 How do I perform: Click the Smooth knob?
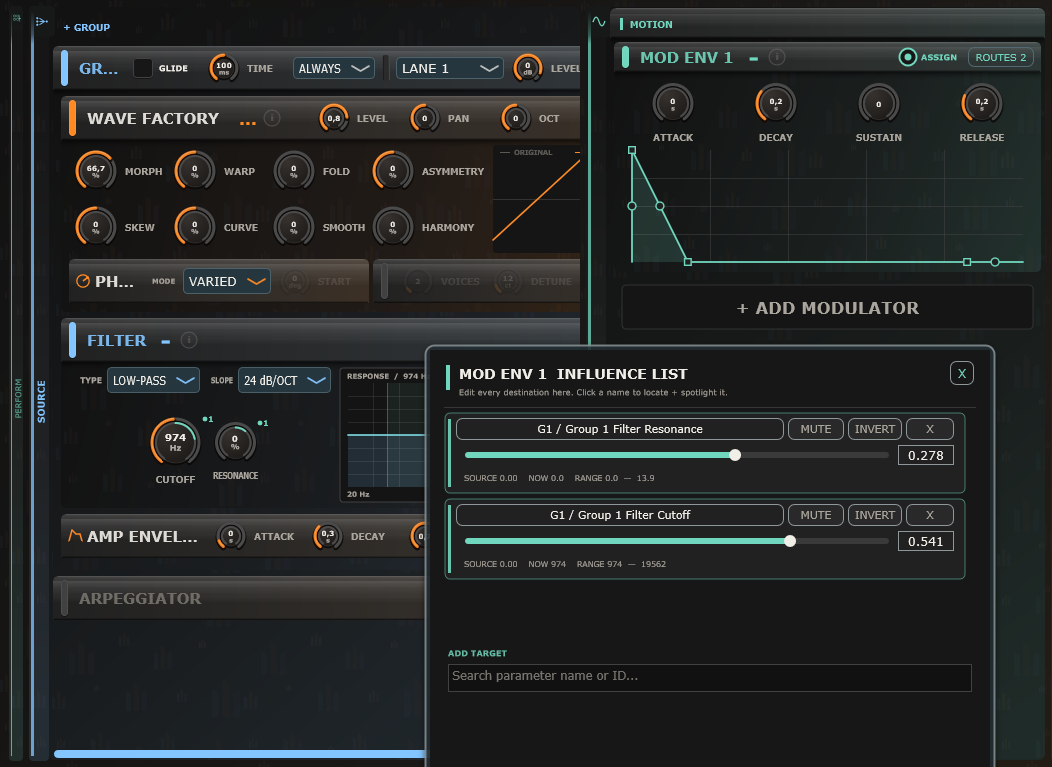pos(293,227)
